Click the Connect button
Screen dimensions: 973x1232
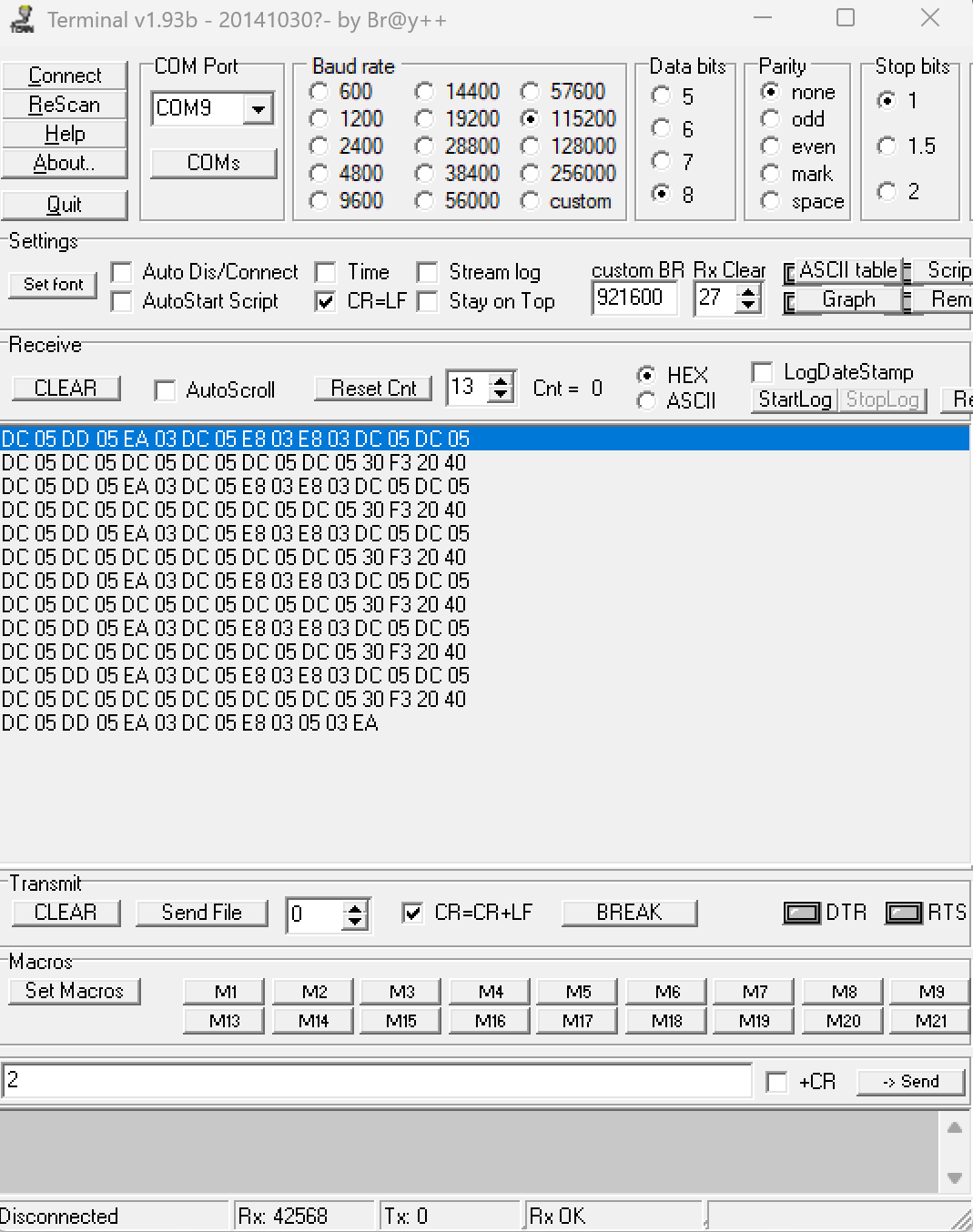pyautogui.click(x=65, y=76)
